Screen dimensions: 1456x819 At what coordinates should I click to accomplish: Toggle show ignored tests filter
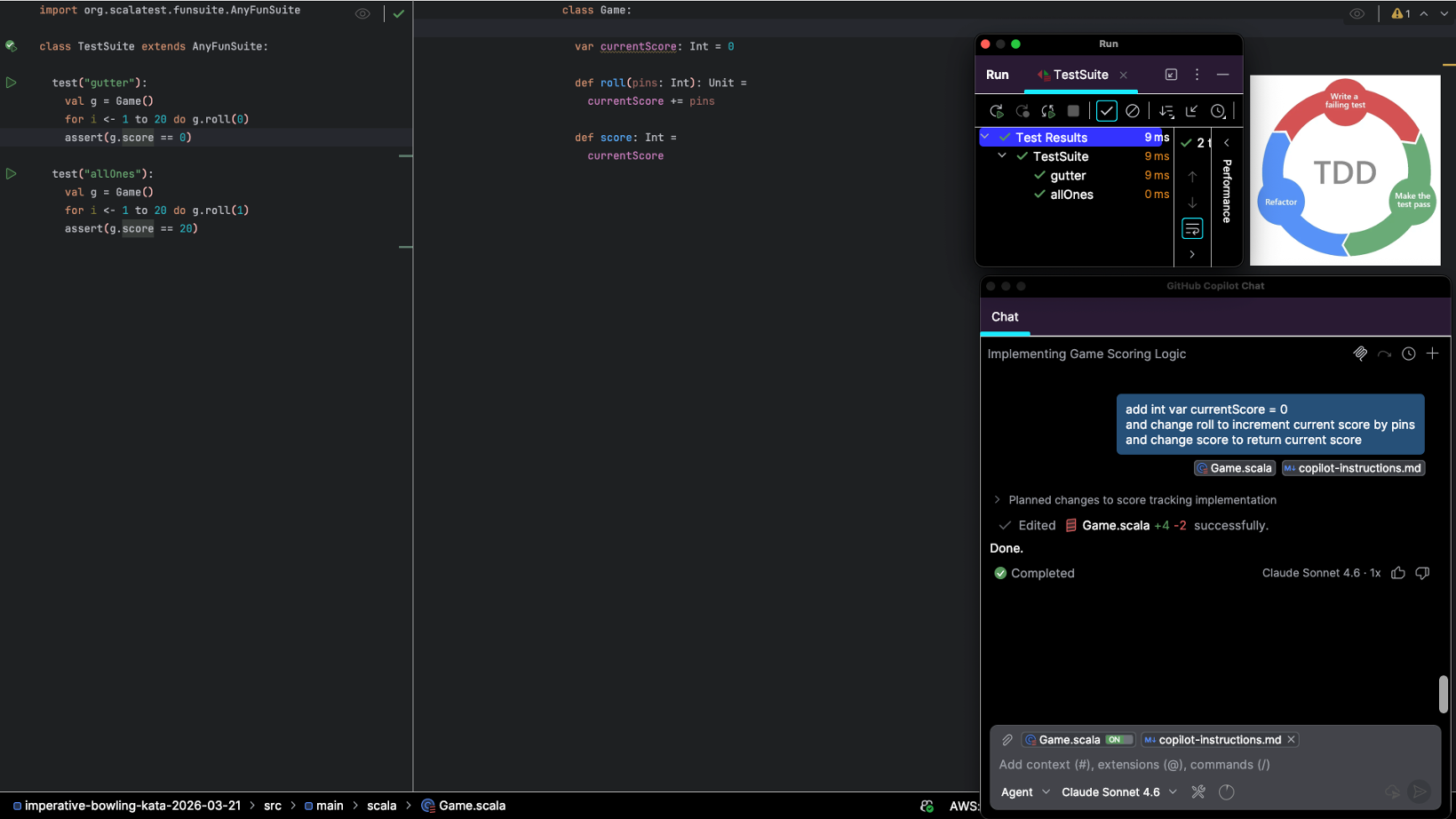tap(1133, 111)
